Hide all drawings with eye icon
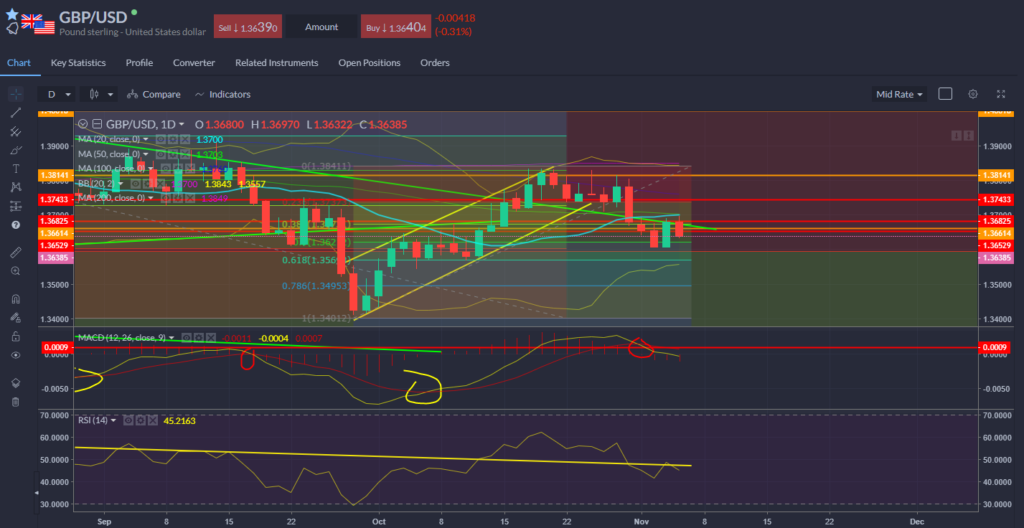1024x528 pixels. click(x=15, y=355)
